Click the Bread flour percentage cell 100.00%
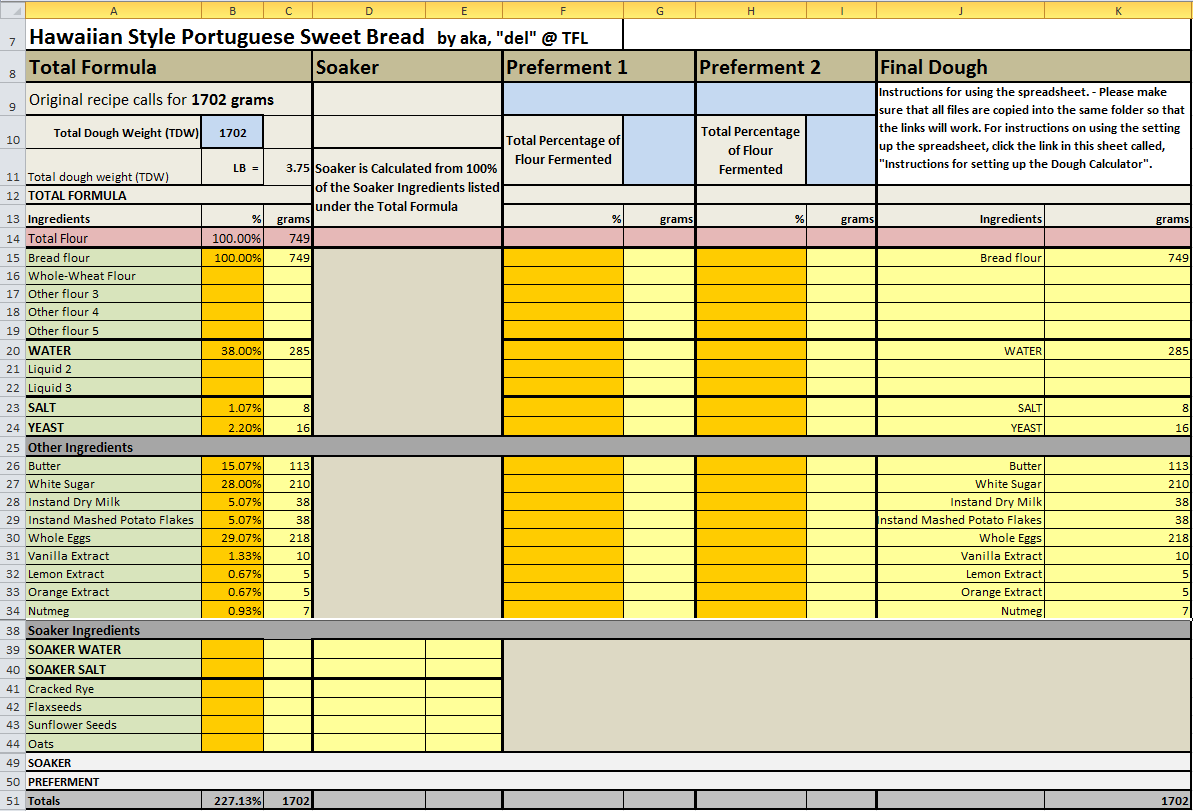Viewport: 1193px width, 811px height. [233, 257]
